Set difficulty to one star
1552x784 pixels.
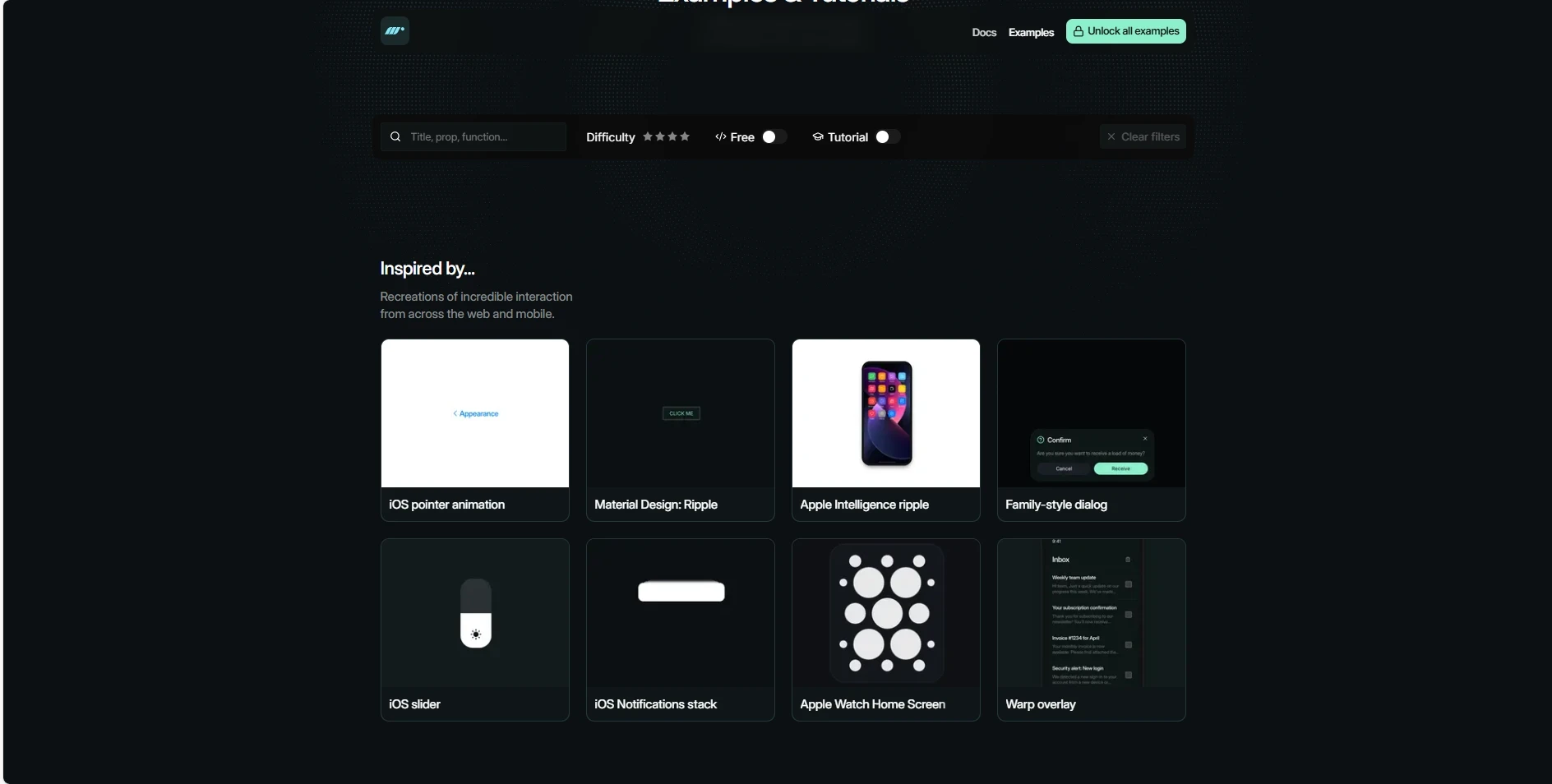[x=648, y=136]
